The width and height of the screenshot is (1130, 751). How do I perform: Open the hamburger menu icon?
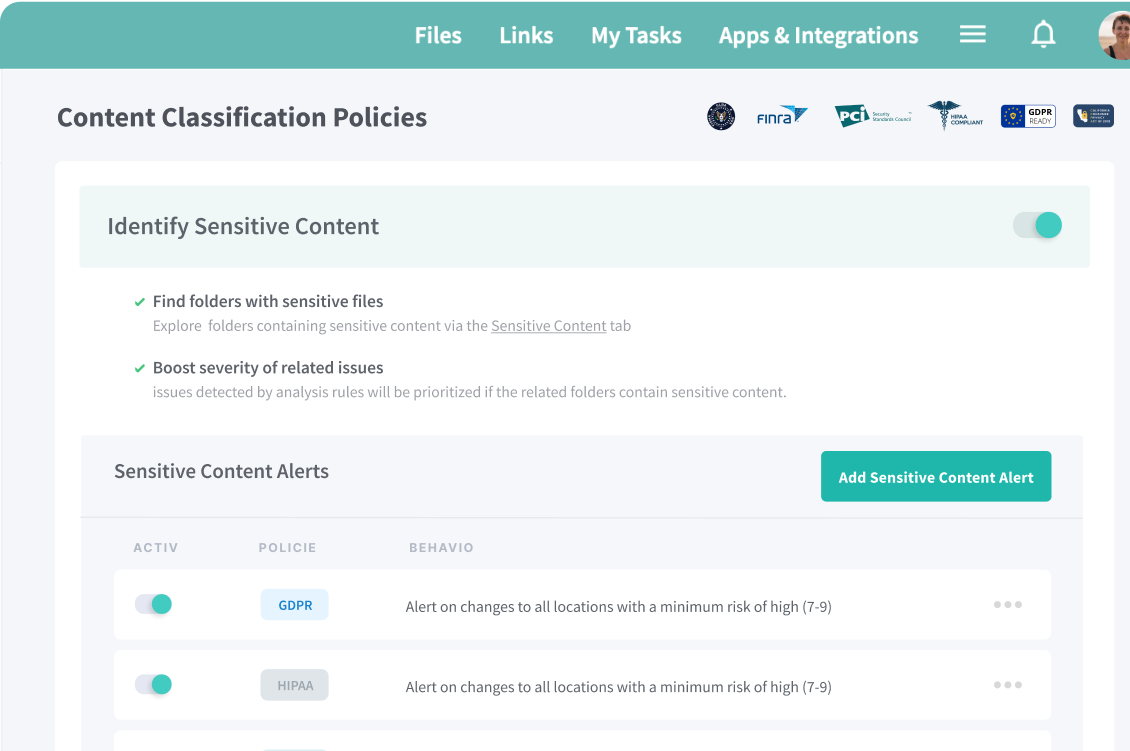pos(972,35)
